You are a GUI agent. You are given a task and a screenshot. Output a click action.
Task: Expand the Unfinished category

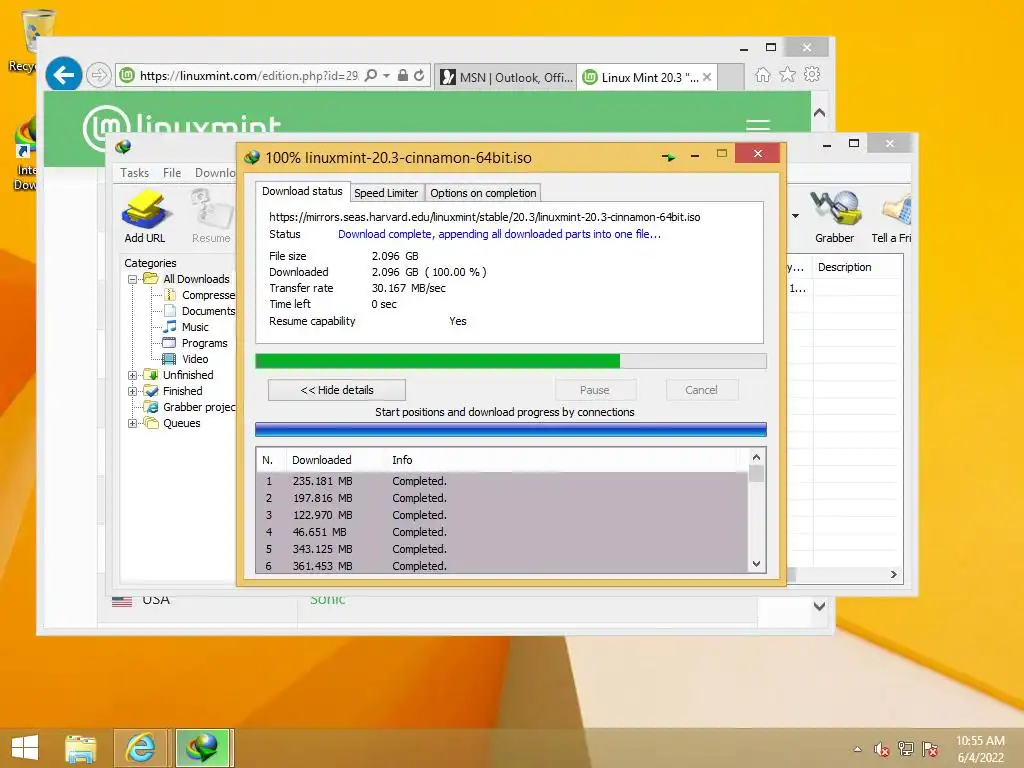pos(132,375)
